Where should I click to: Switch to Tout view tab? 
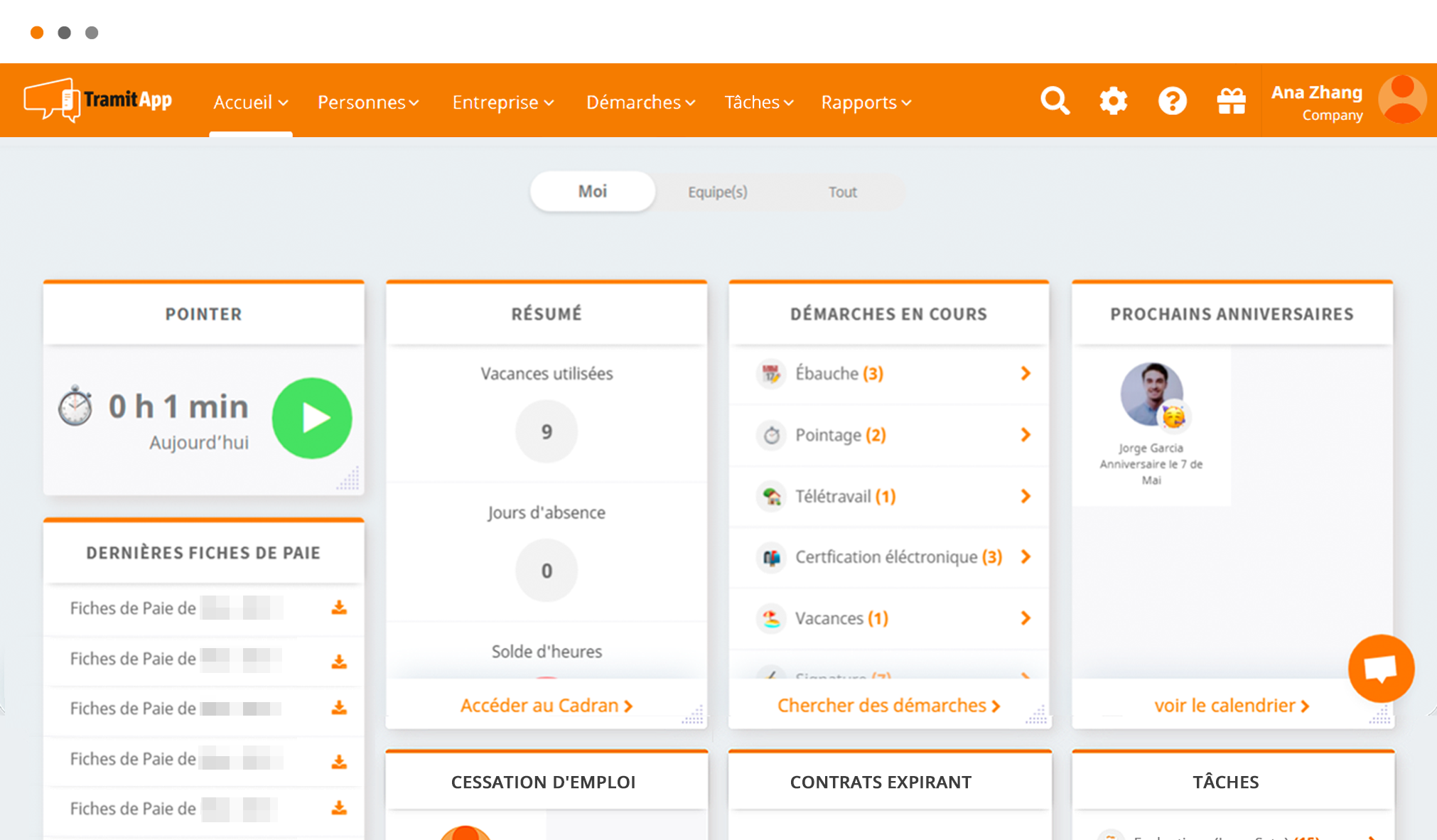[843, 192]
